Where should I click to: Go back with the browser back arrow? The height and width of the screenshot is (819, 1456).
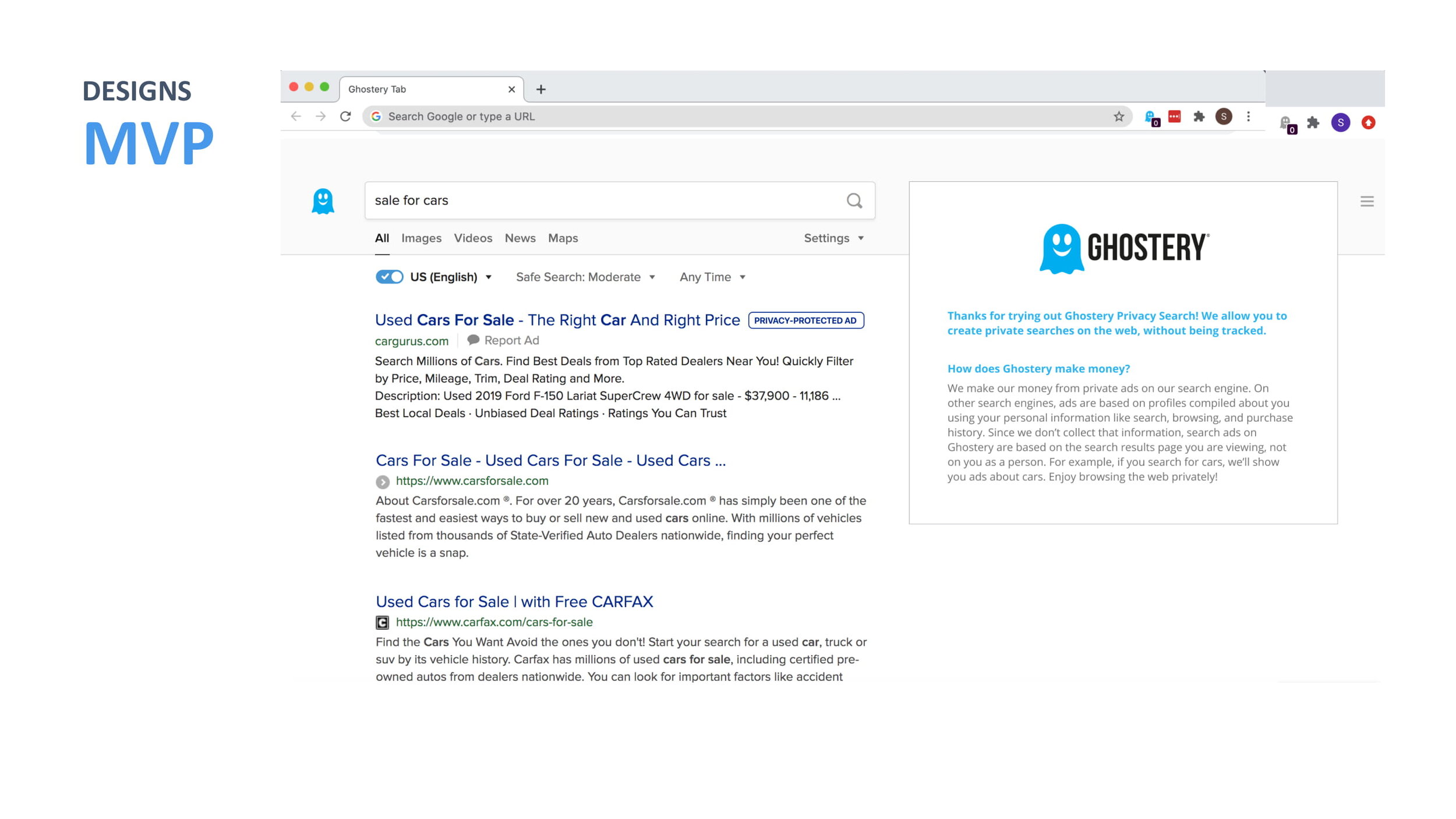[296, 117]
